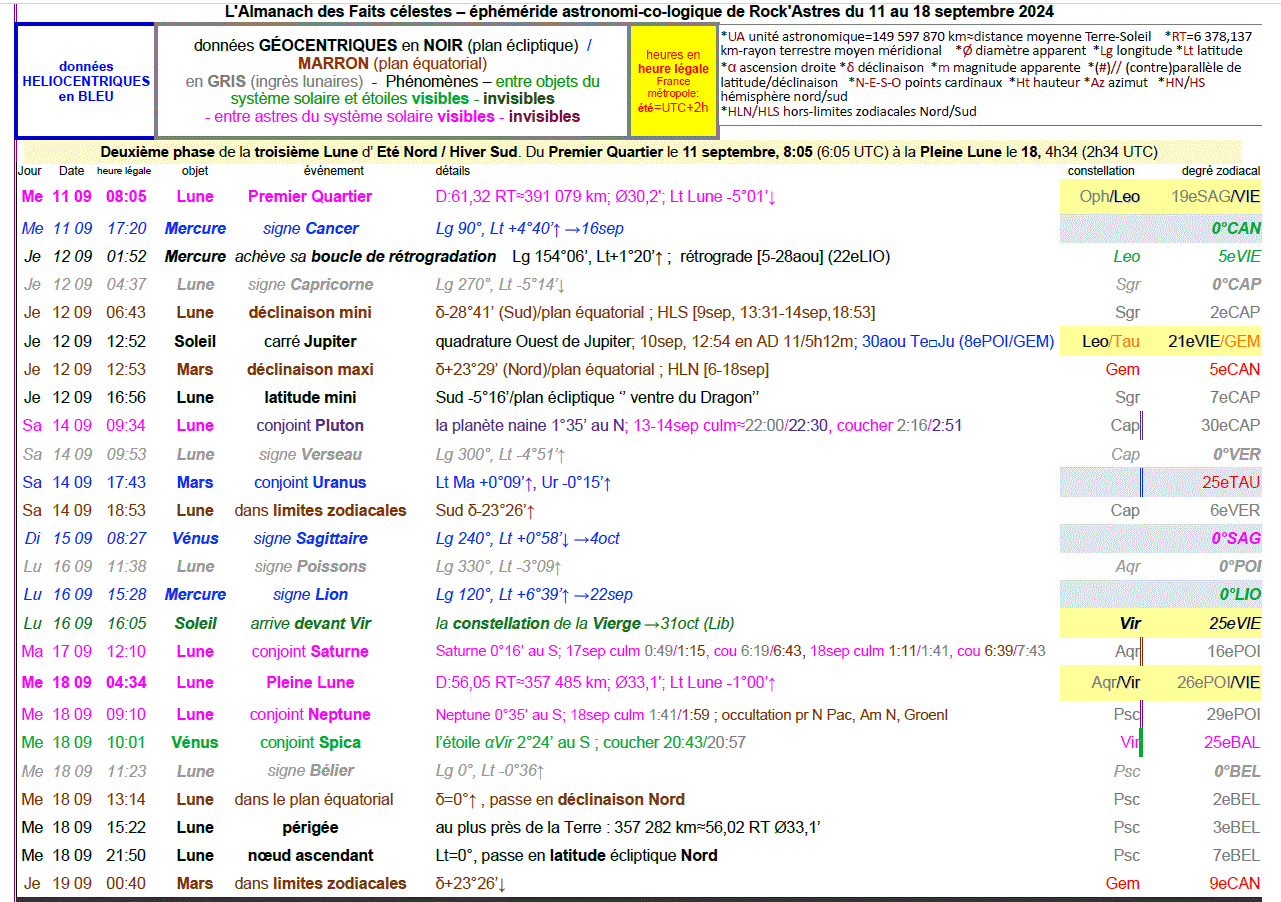The height and width of the screenshot is (902, 1281).
Task: Click the "dans le plan équatorial" event
Action: click(314, 799)
